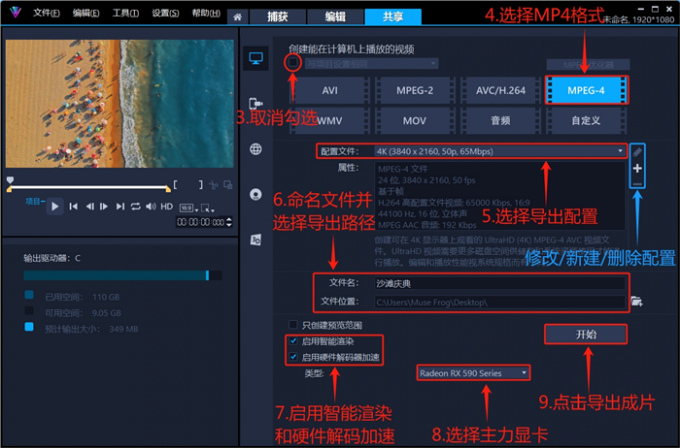
Task: Step to the previous frame
Action: point(90,206)
